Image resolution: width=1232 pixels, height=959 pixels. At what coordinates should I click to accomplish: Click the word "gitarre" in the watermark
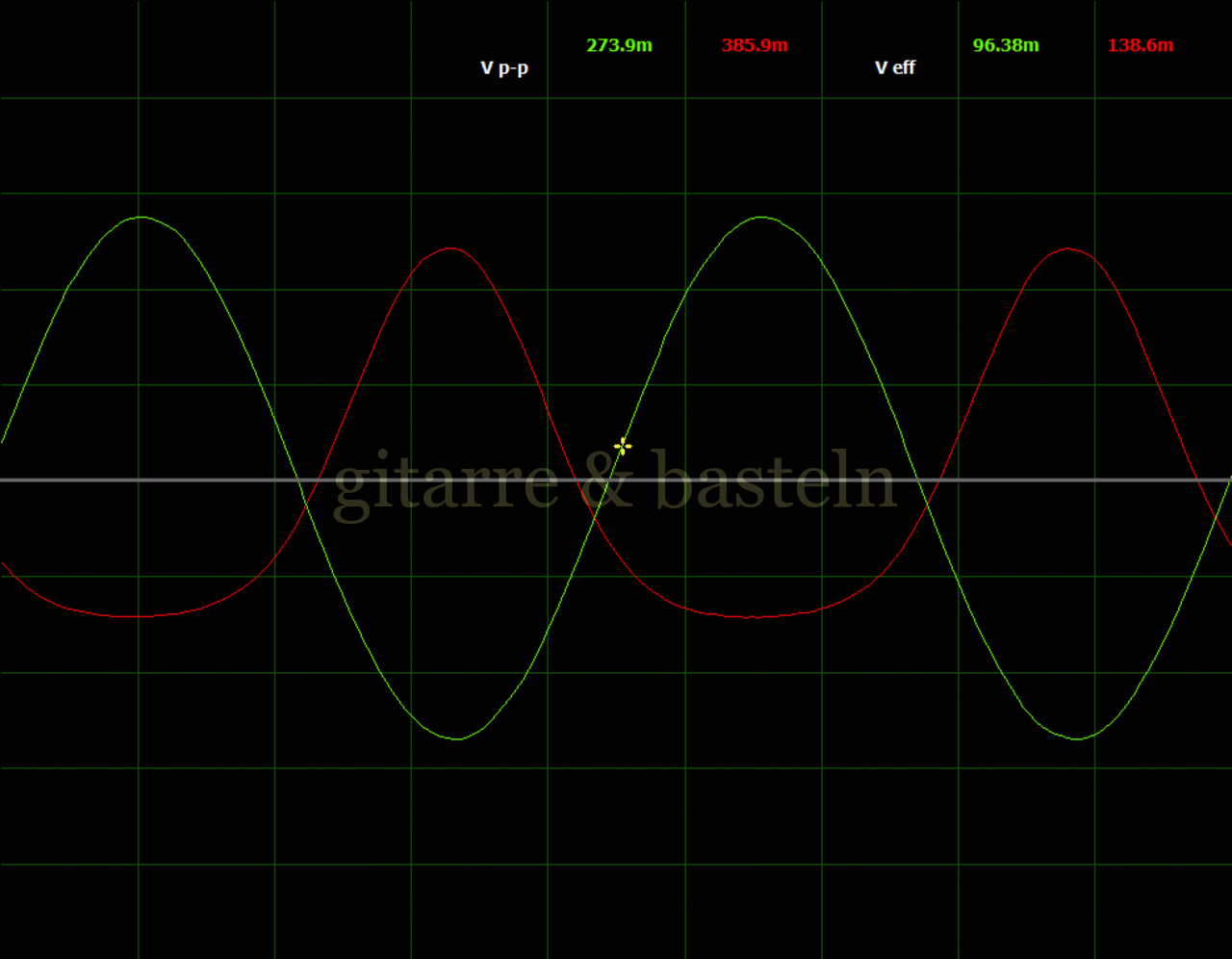point(445,483)
